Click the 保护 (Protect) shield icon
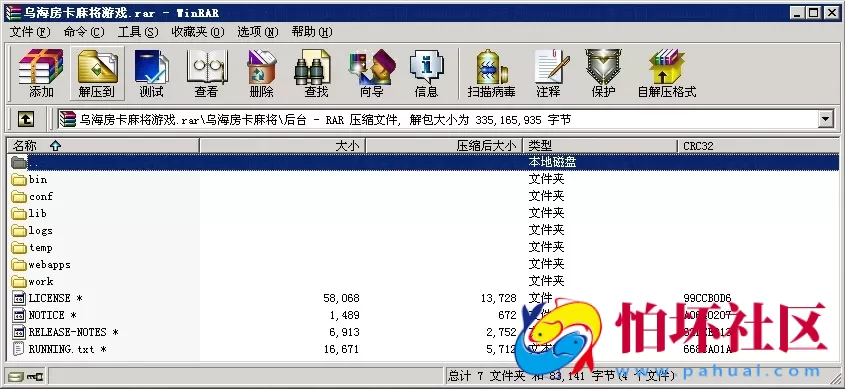The height and width of the screenshot is (389, 845). (x=604, y=67)
